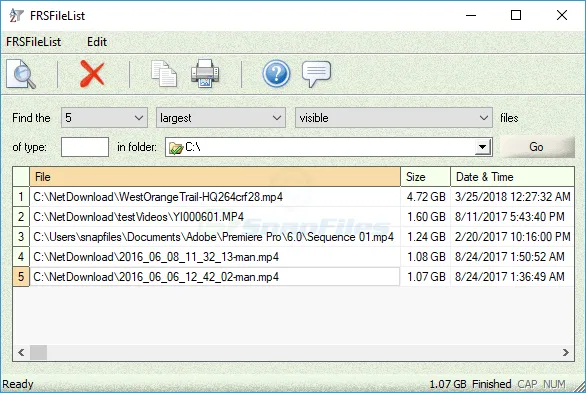Viewport: 586px width, 393px height.
Task: Maximize the FRSFileList window
Action: point(516,15)
